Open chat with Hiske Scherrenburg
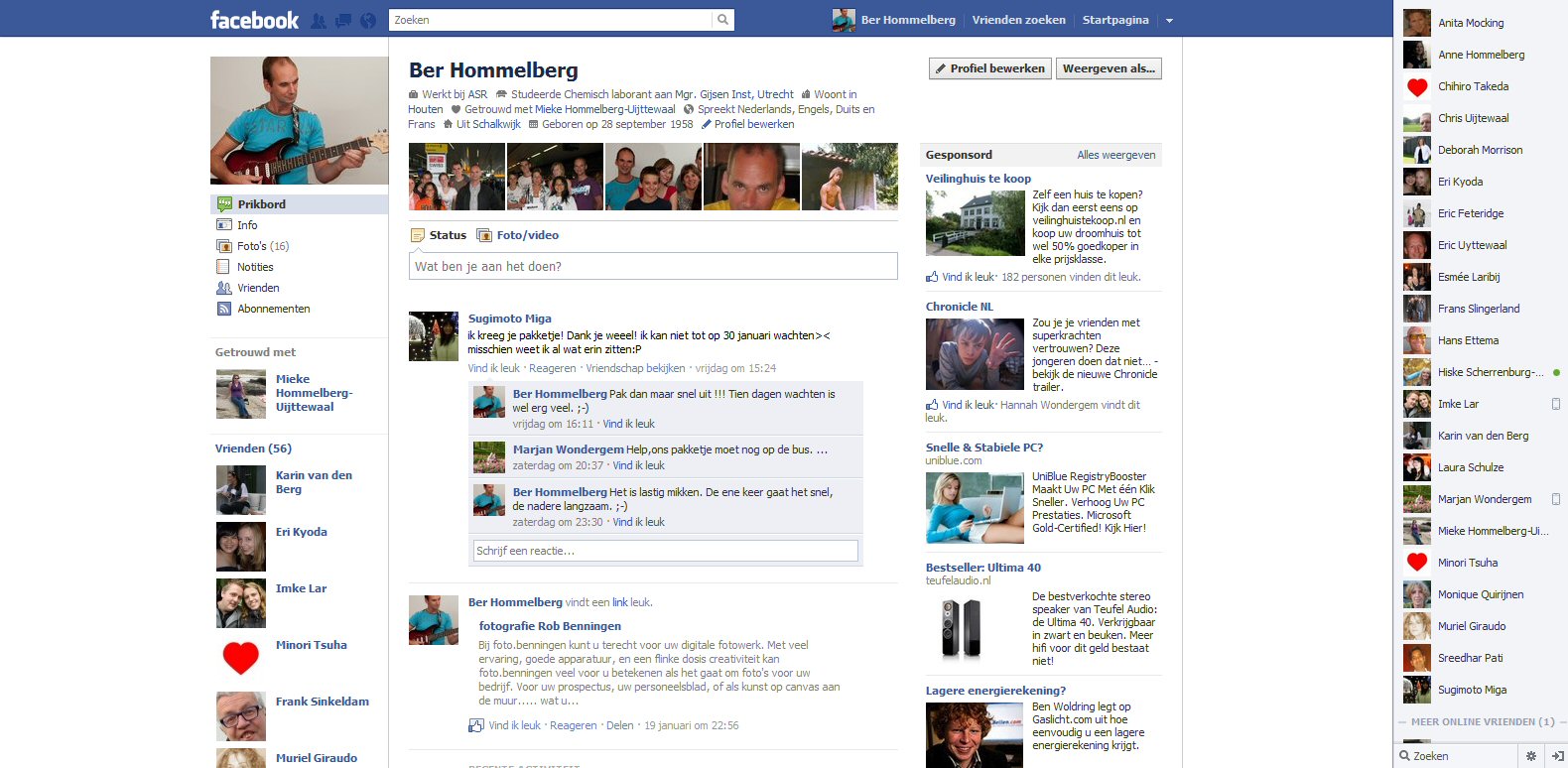 point(1481,372)
